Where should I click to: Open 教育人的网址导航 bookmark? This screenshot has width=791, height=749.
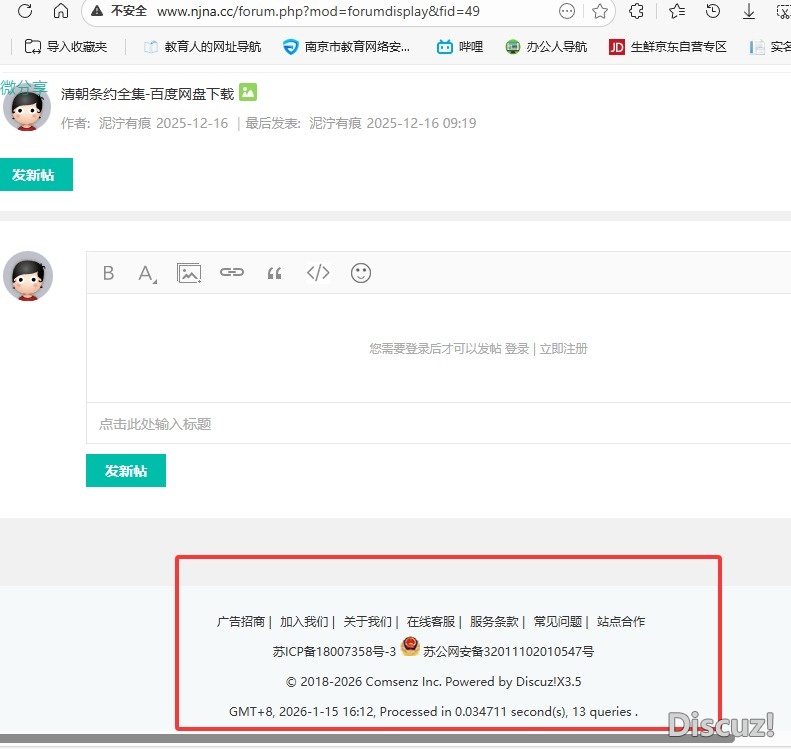tap(203, 47)
